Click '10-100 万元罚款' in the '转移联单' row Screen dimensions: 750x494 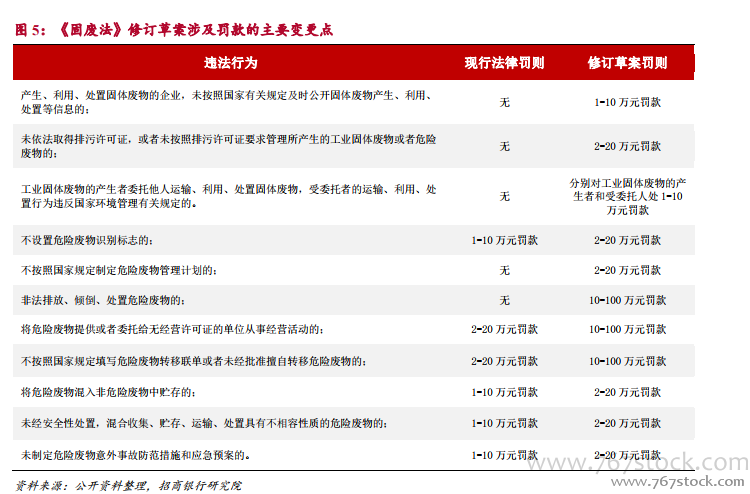coord(627,361)
